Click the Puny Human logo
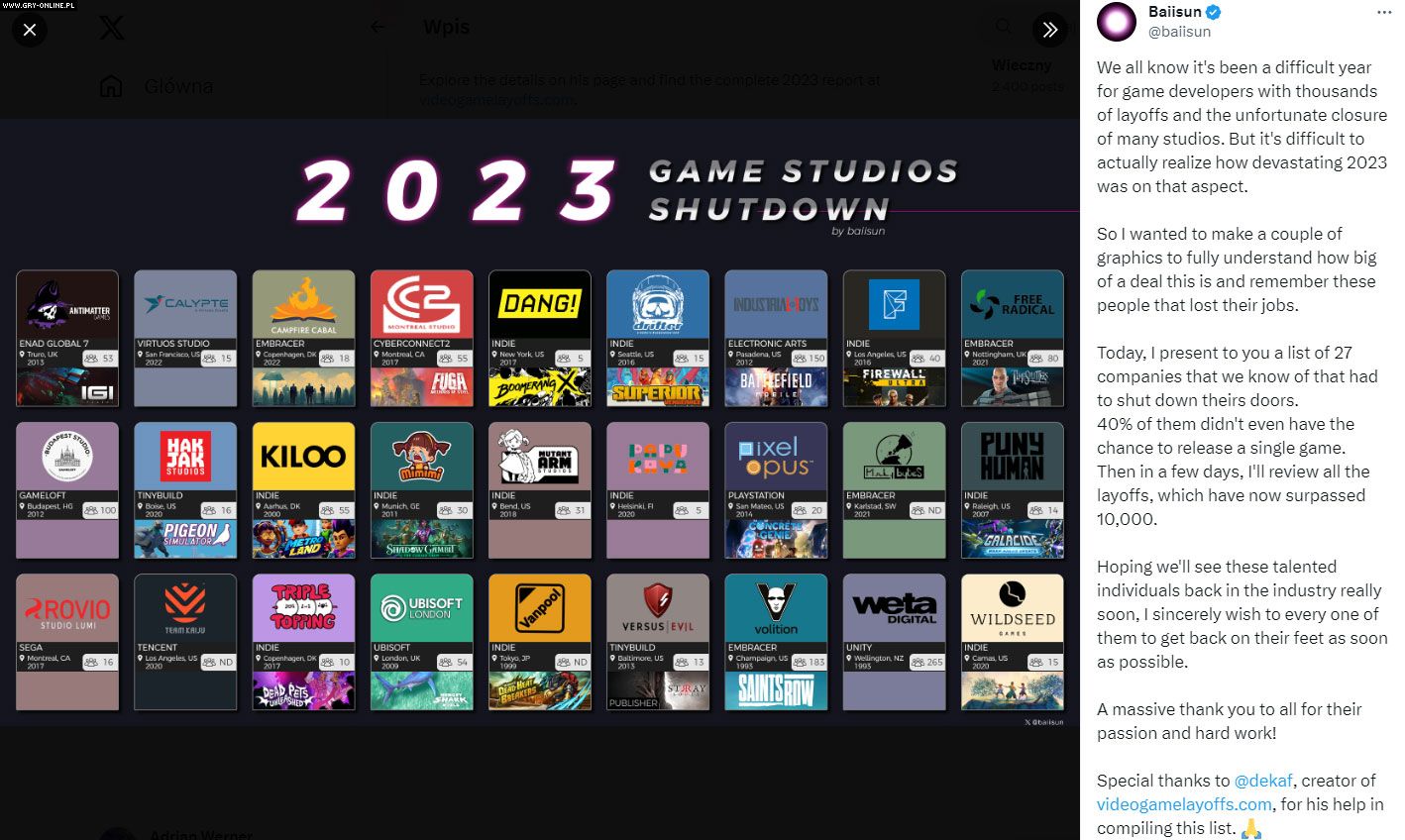Screen dimensions: 1405x840 (1013, 457)
